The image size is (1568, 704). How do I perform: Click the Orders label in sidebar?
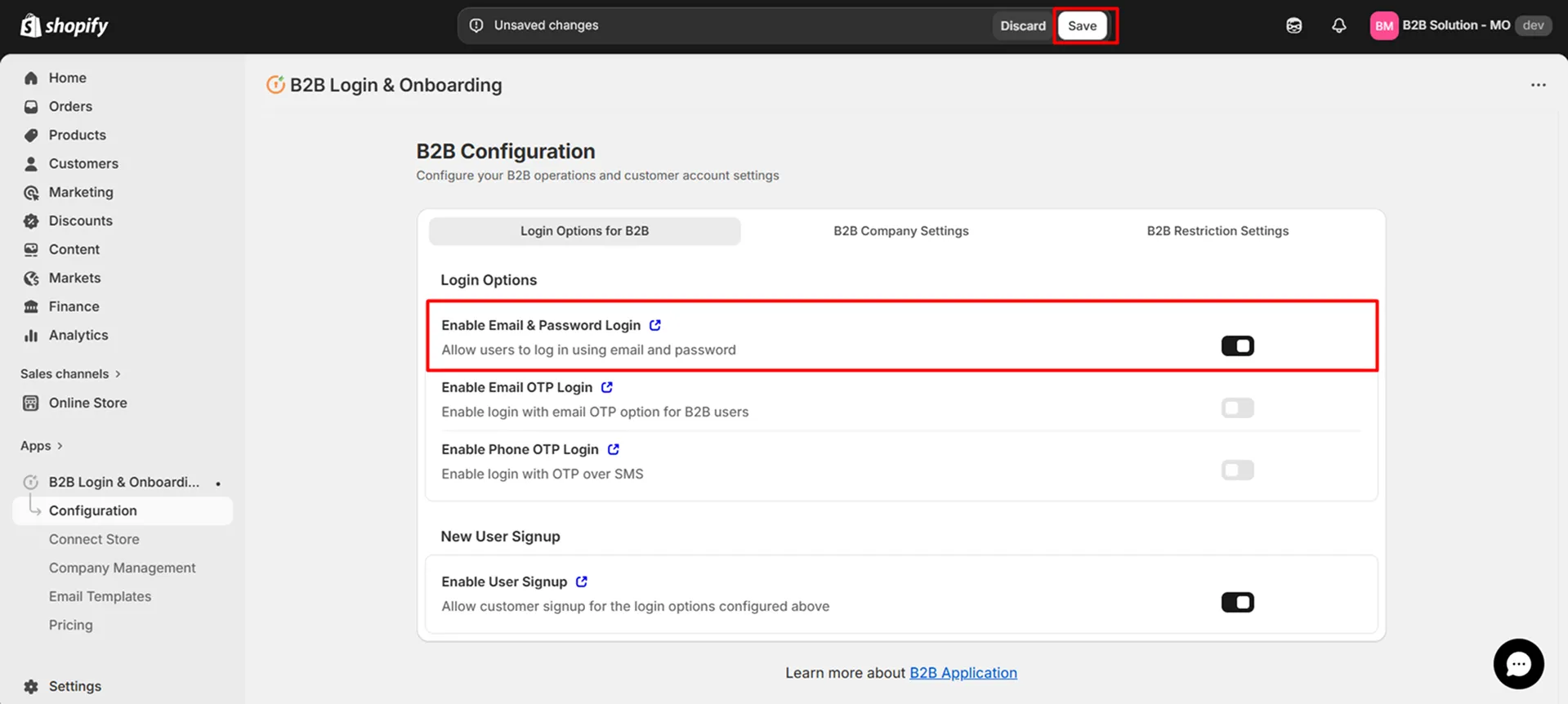click(70, 106)
